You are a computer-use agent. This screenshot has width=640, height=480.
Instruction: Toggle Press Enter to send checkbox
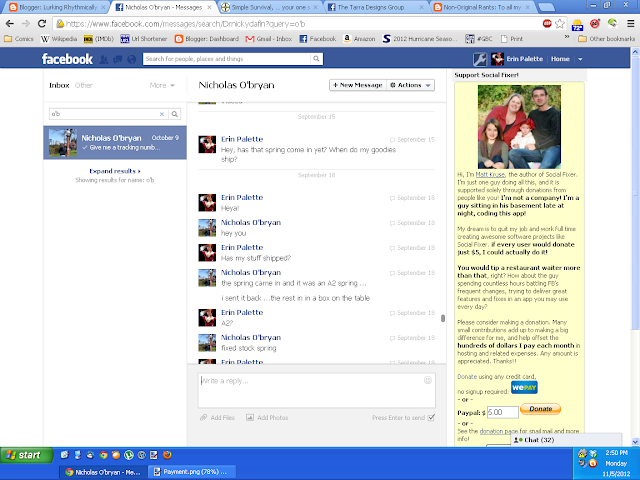click(x=431, y=418)
